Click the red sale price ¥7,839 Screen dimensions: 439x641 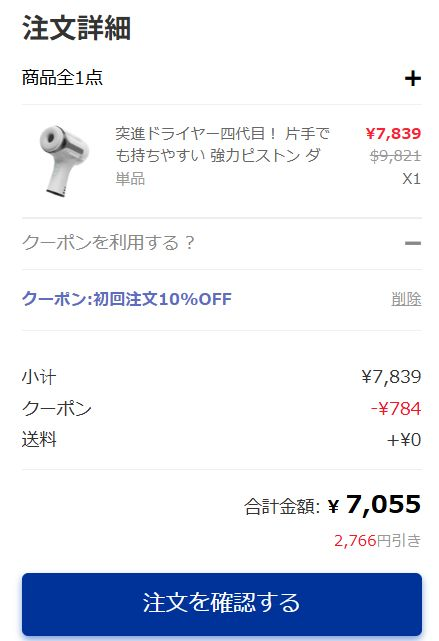[x=393, y=133]
